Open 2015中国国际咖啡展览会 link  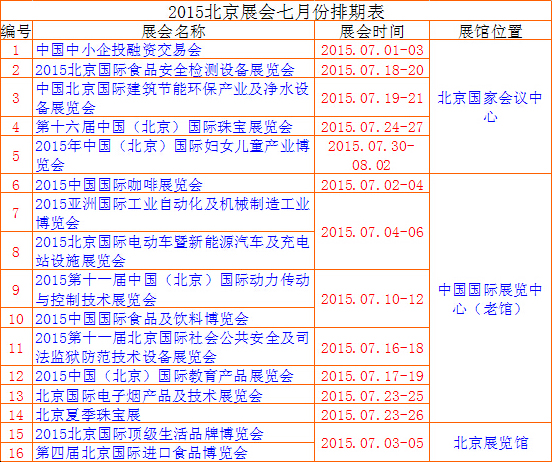tap(119, 185)
